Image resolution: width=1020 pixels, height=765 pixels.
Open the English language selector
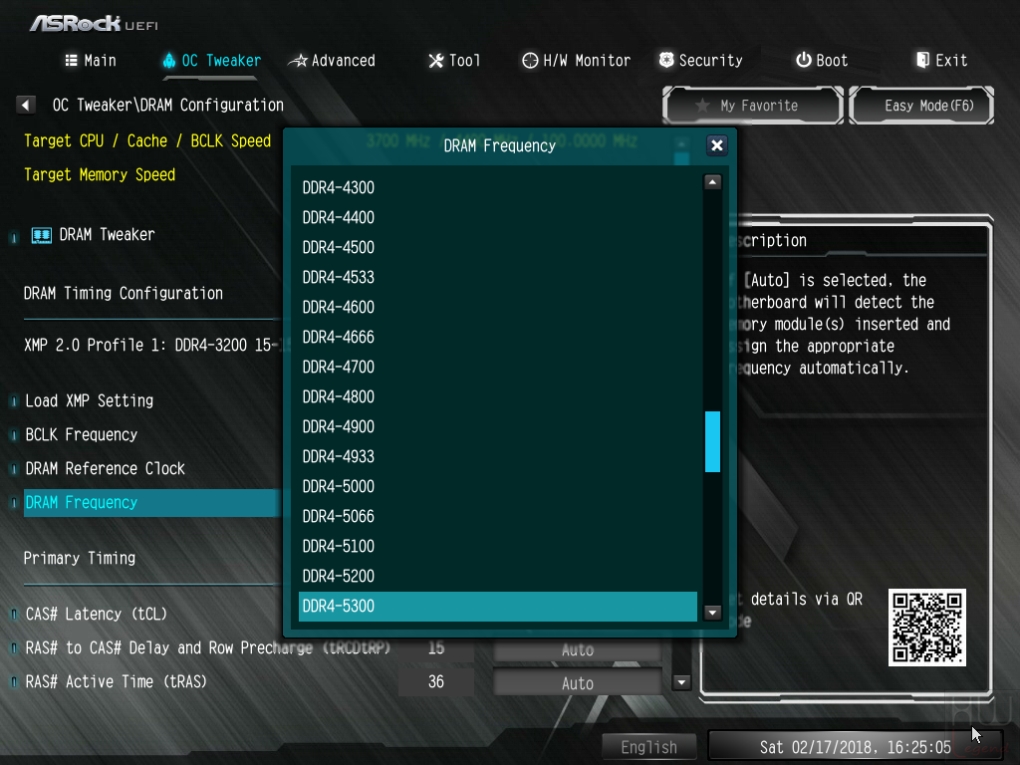[x=649, y=747]
